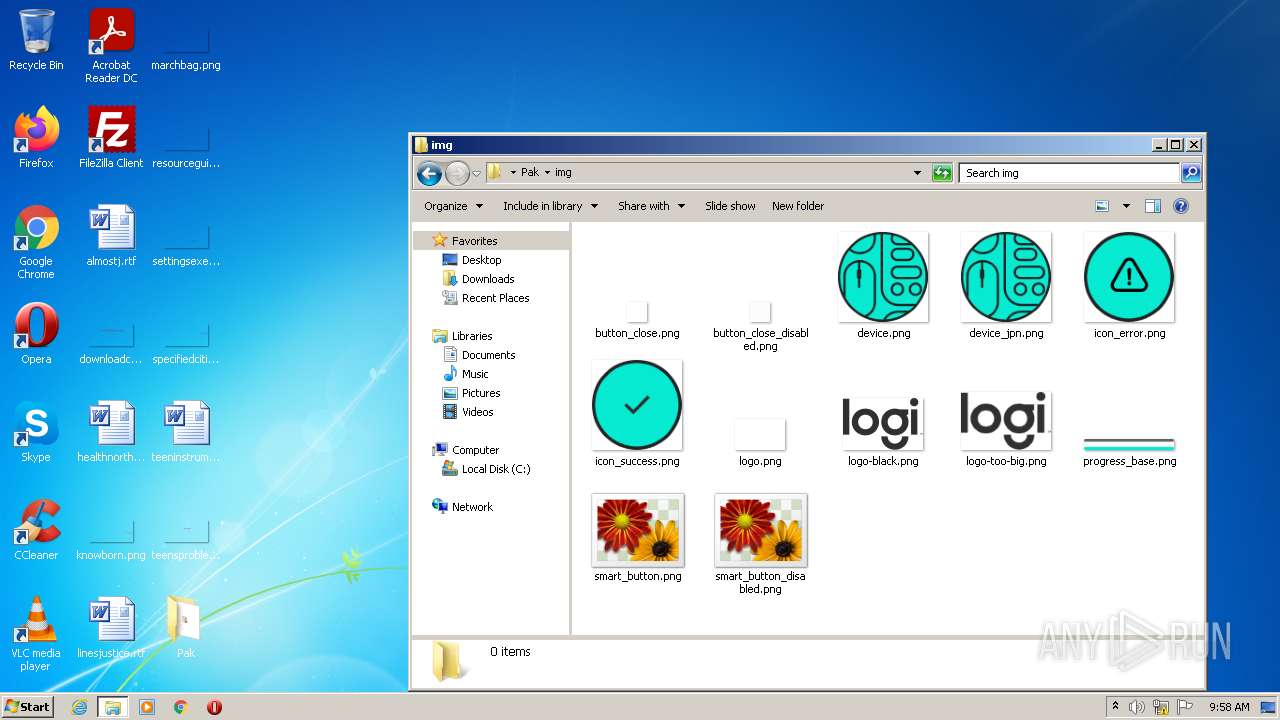Toggle the preview pane icon

[x=1152, y=206]
